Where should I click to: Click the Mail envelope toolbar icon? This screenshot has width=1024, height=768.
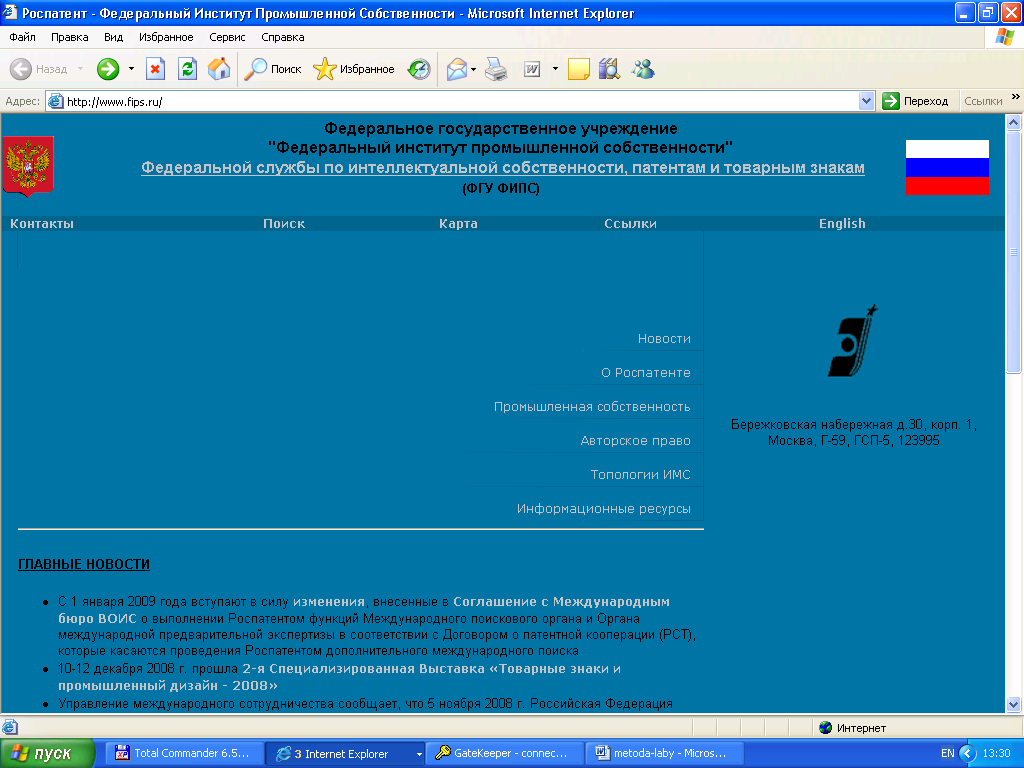457,69
